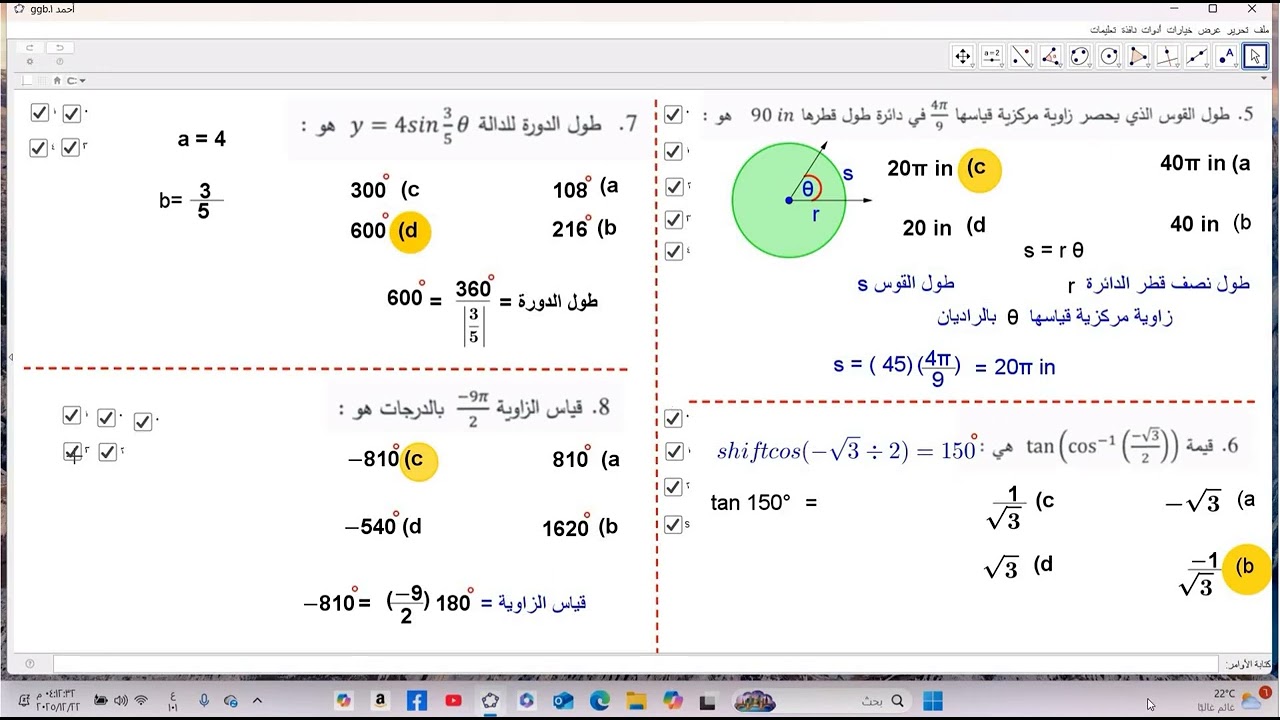Select the Move tool arrow

pyautogui.click(x=1255, y=57)
